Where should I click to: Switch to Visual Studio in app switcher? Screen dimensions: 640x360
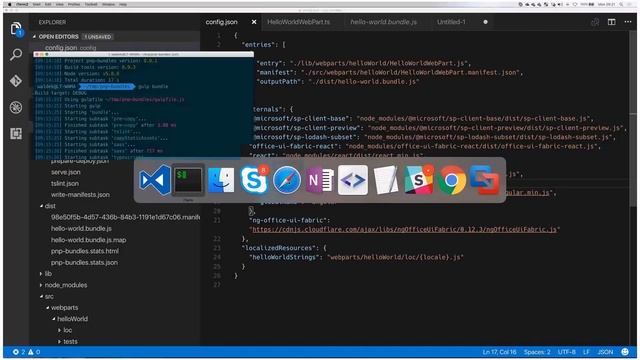tap(155, 180)
